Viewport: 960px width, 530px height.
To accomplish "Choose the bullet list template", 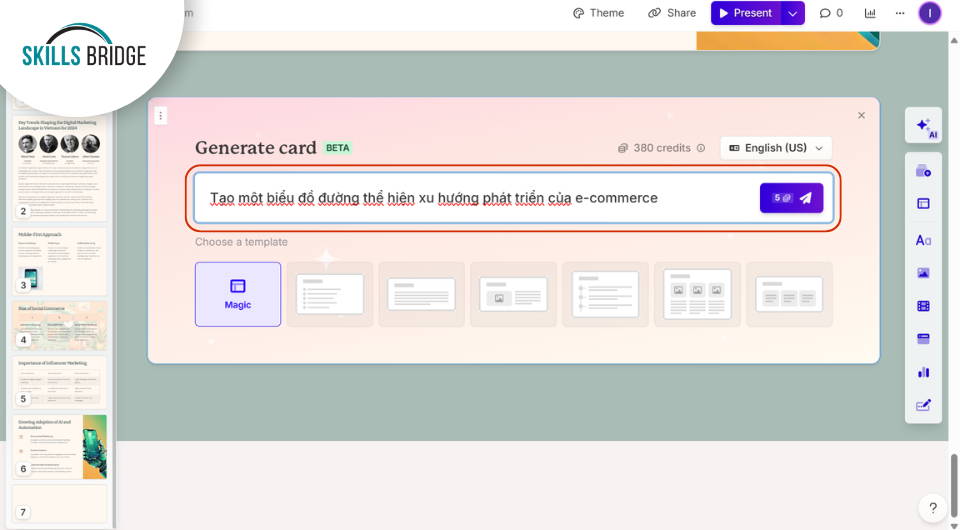I will coord(329,294).
